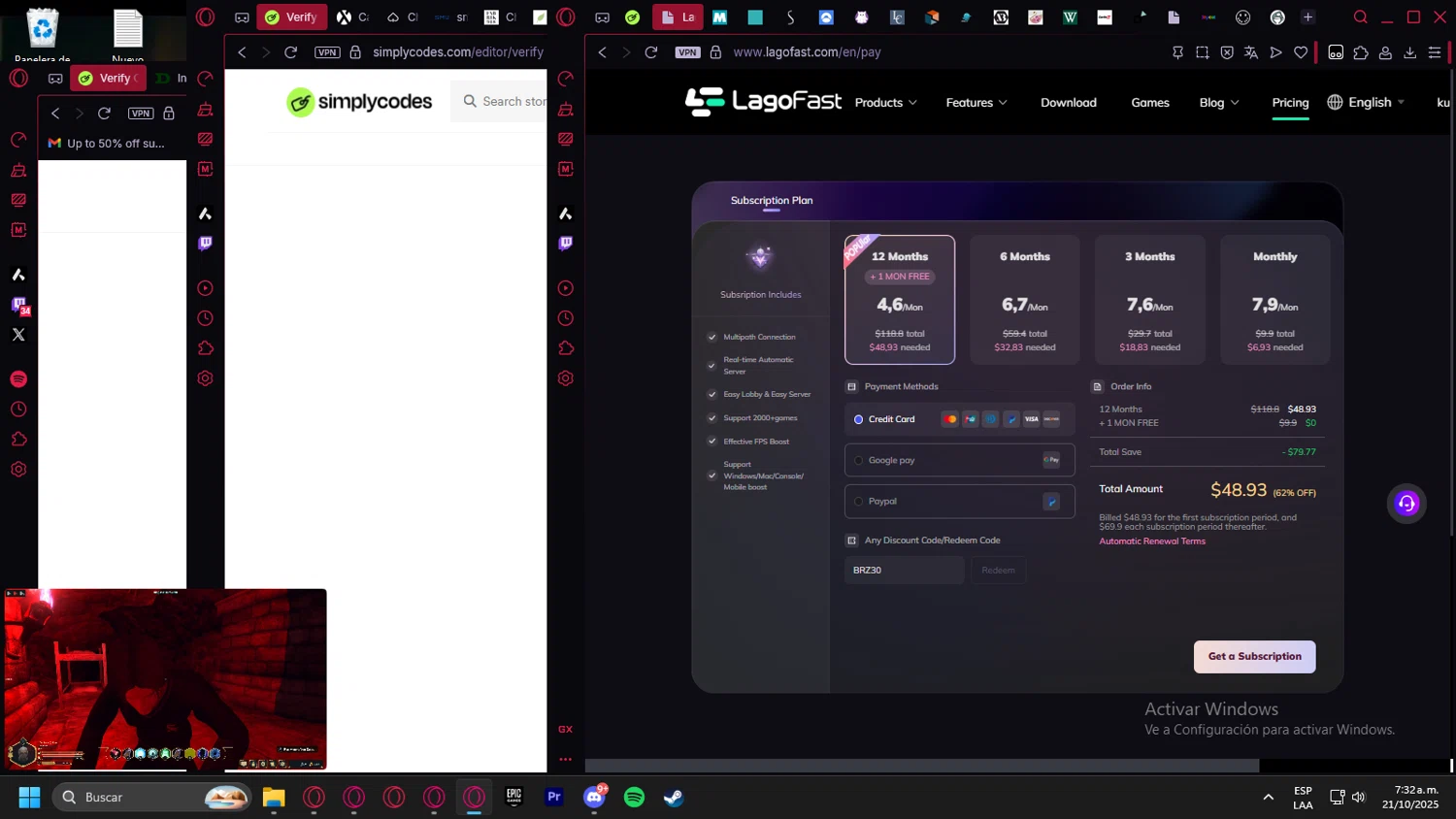This screenshot has width=1456, height=819.
Task: Click the VPN badge beside lagofast.com address
Action: pos(688,52)
